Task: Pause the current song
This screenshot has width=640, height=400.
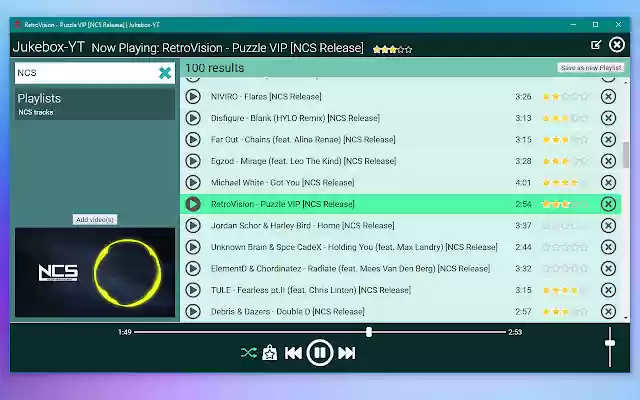Action: pyautogui.click(x=320, y=353)
